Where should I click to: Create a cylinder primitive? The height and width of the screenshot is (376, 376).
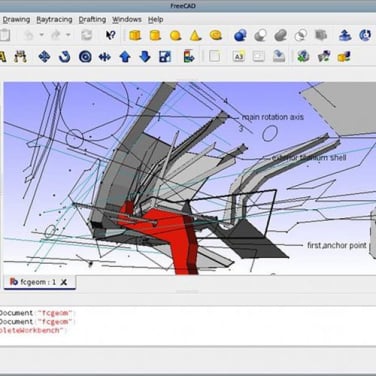(155, 35)
